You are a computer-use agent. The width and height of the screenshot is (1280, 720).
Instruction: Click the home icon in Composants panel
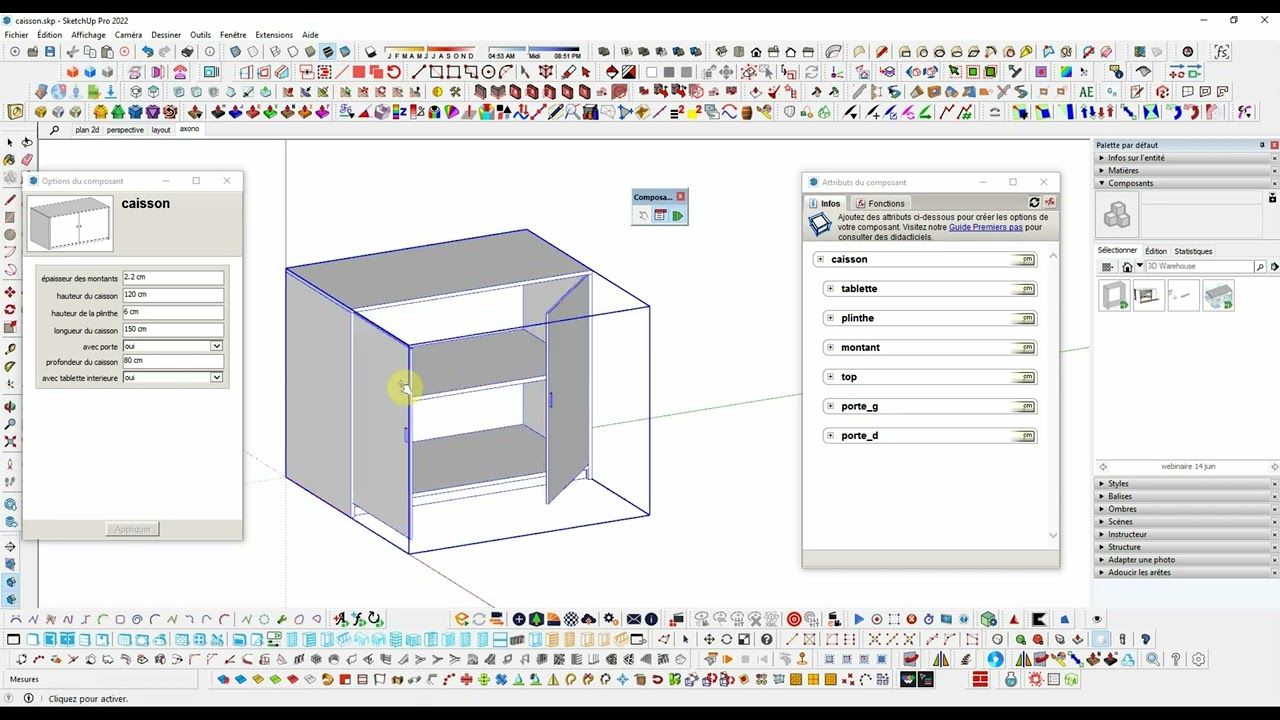pyautogui.click(x=1127, y=267)
